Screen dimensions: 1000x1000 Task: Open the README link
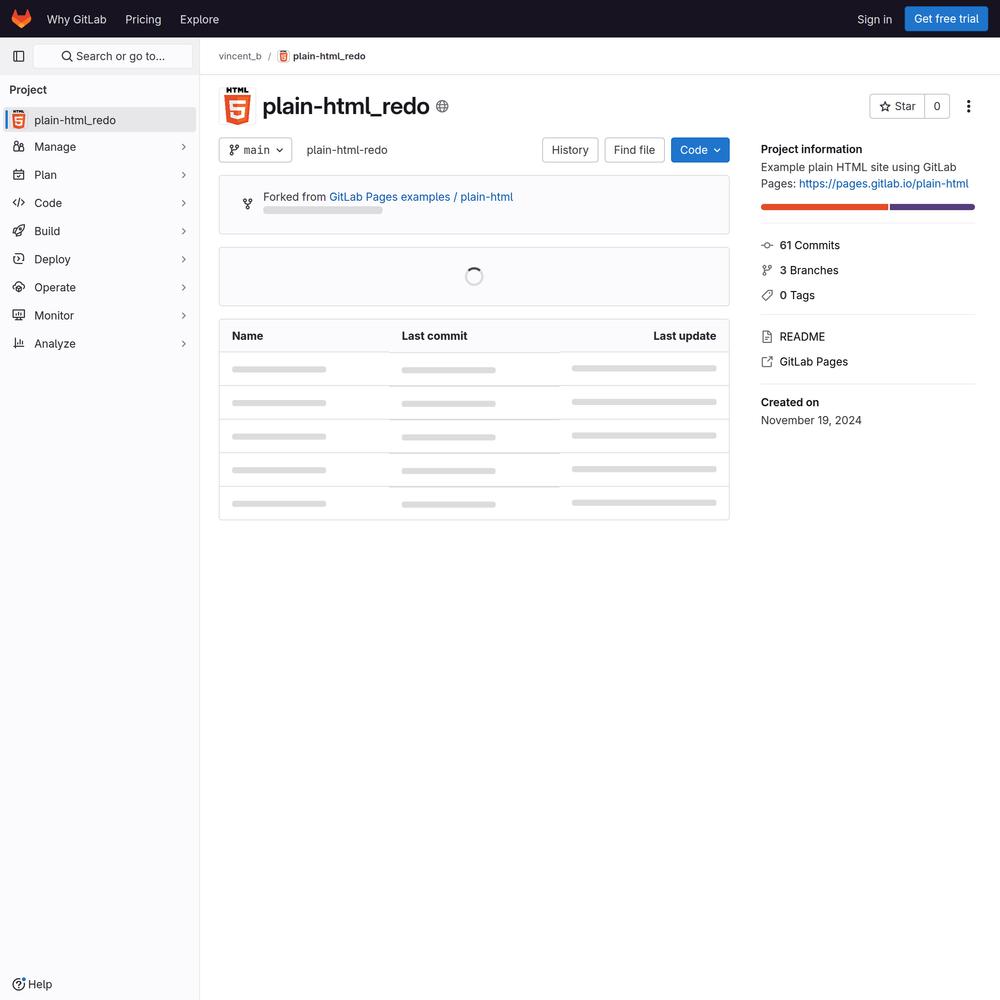click(x=802, y=337)
